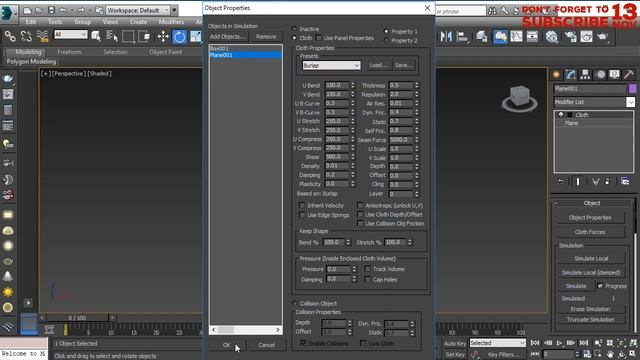Open the Hierarchy command panel tab
Viewport: 640px width, 360px height.
[585, 74]
